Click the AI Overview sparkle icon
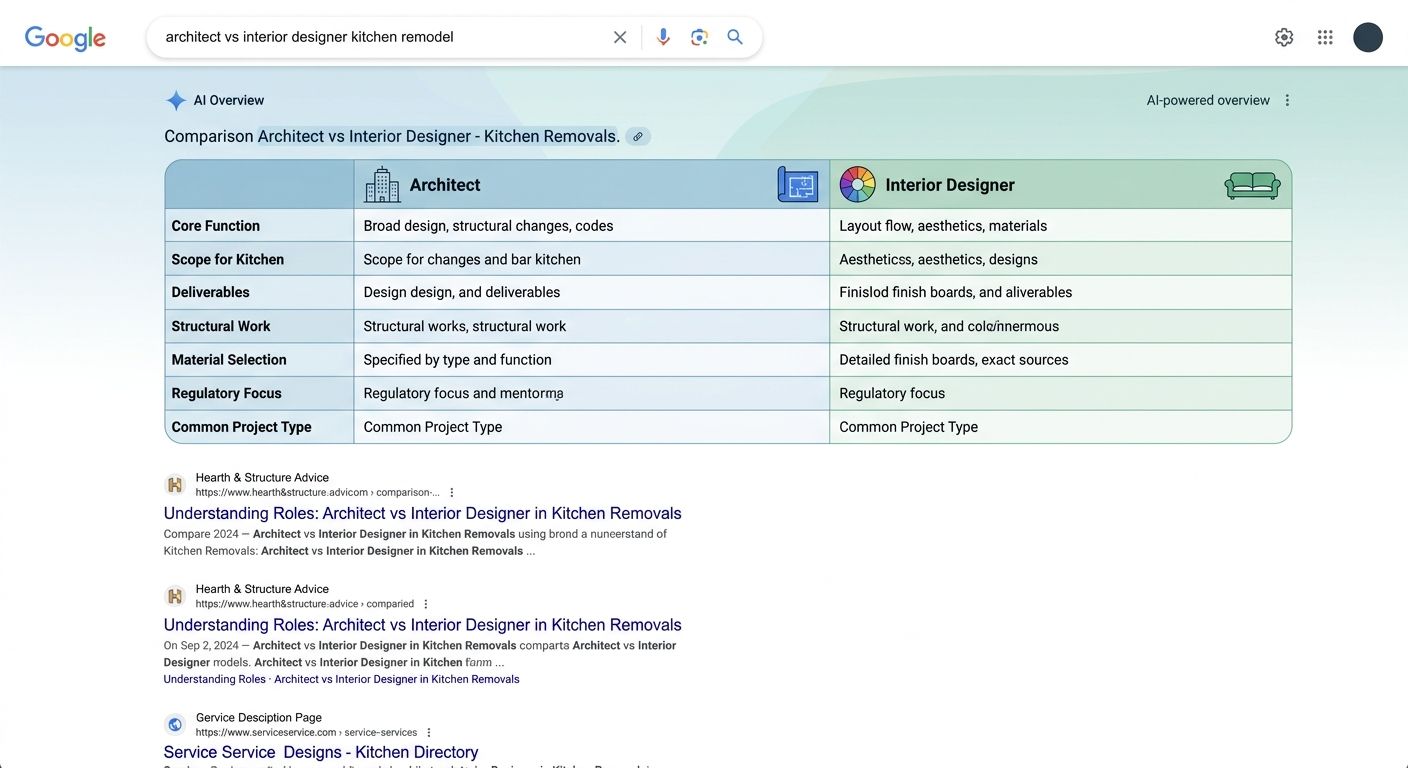 [176, 100]
